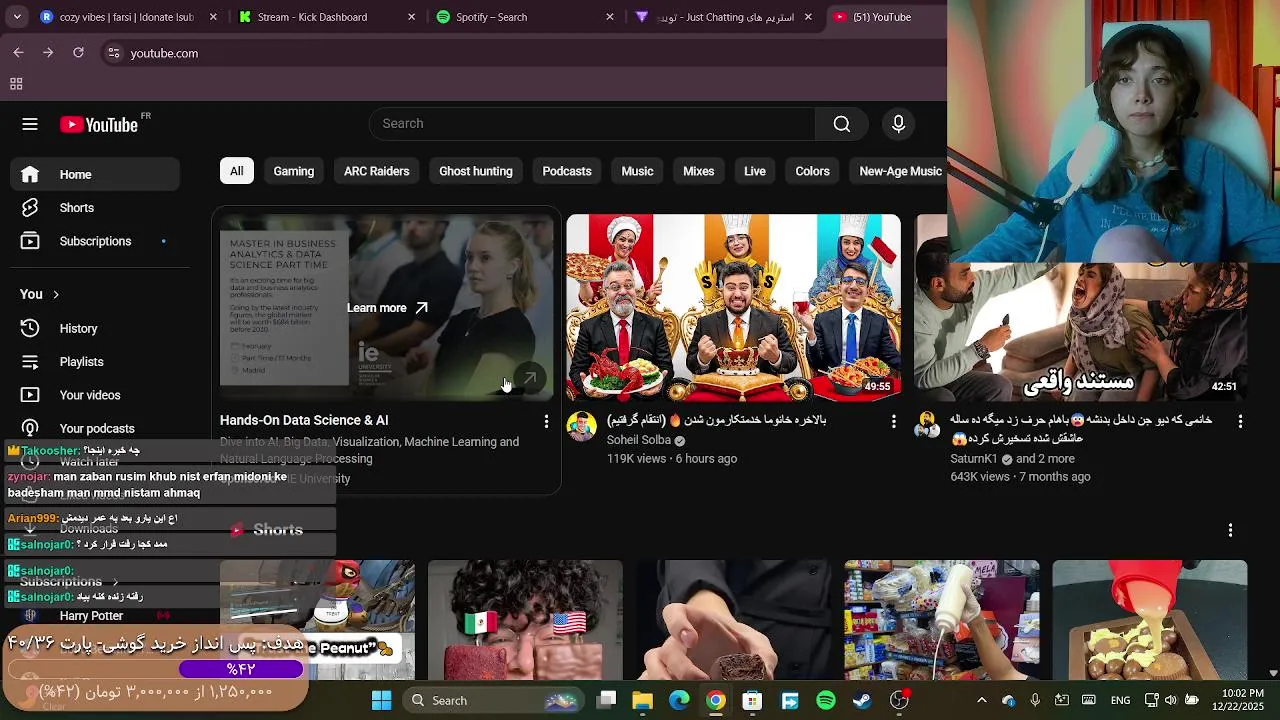Open Soheil Solba channel name link

(639, 440)
